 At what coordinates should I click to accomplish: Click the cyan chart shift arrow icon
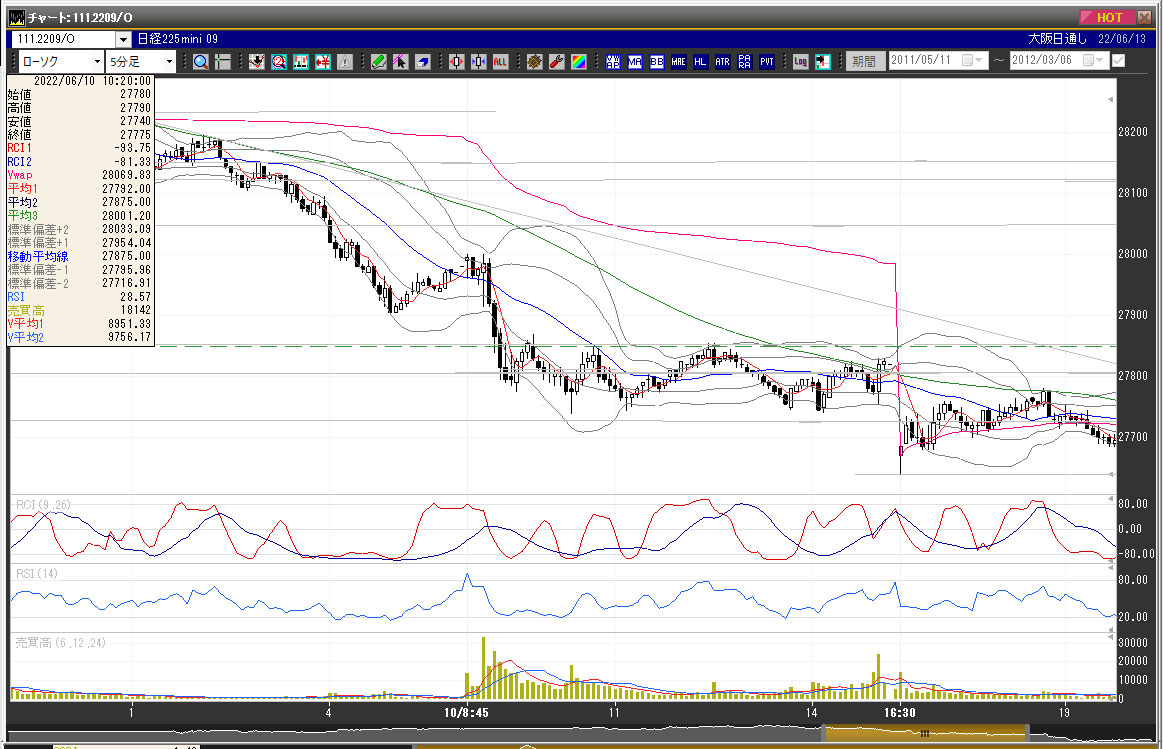[x=823, y=62]
